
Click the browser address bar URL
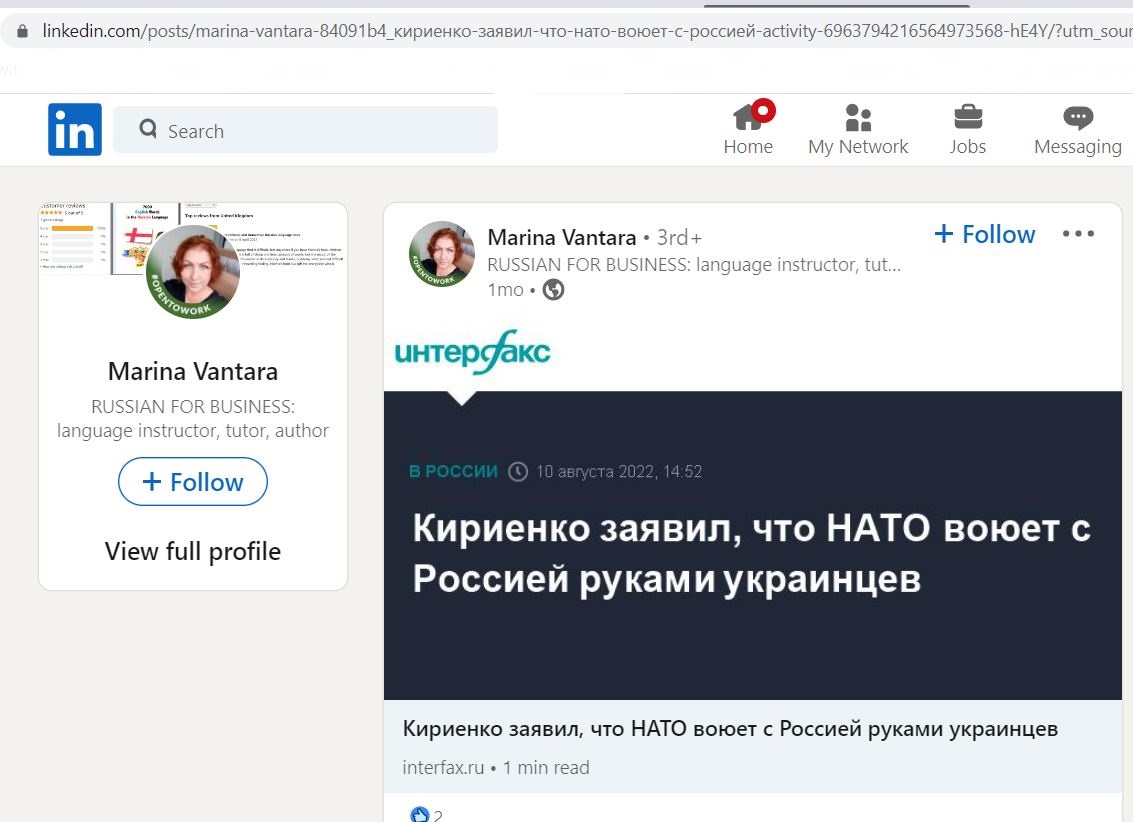tap(587, 31)
